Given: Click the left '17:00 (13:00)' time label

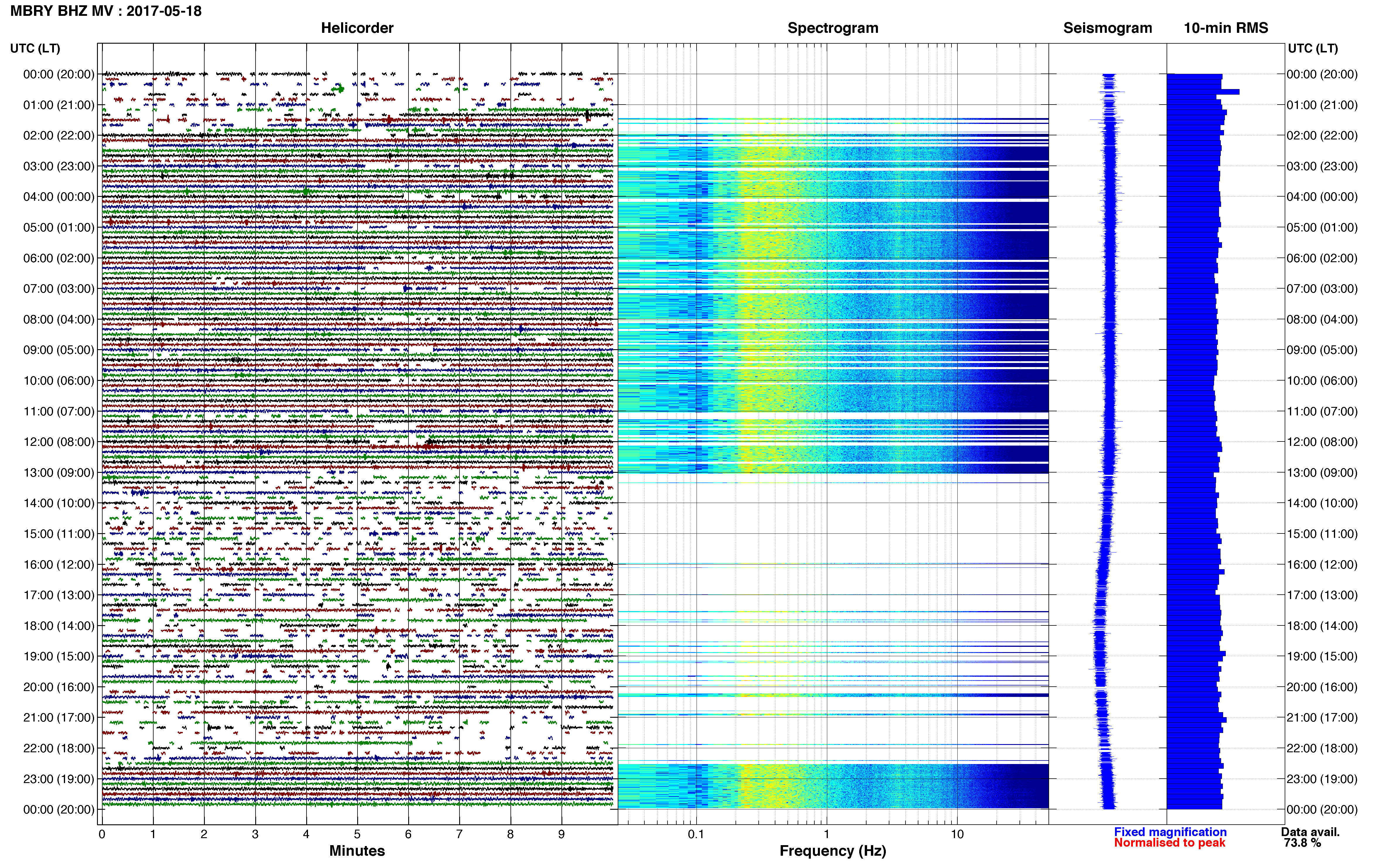Looking at the screenshot, I should click(x=59, y=595).
